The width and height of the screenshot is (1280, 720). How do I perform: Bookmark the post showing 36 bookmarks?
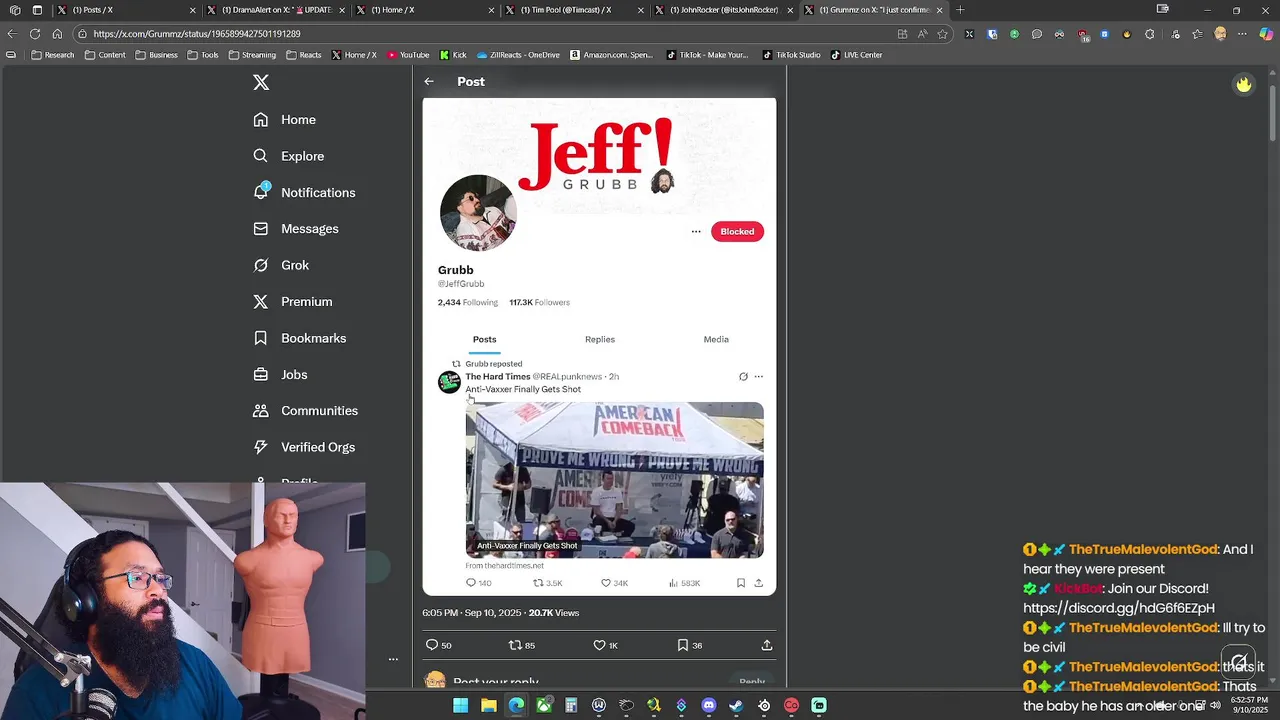683,646
